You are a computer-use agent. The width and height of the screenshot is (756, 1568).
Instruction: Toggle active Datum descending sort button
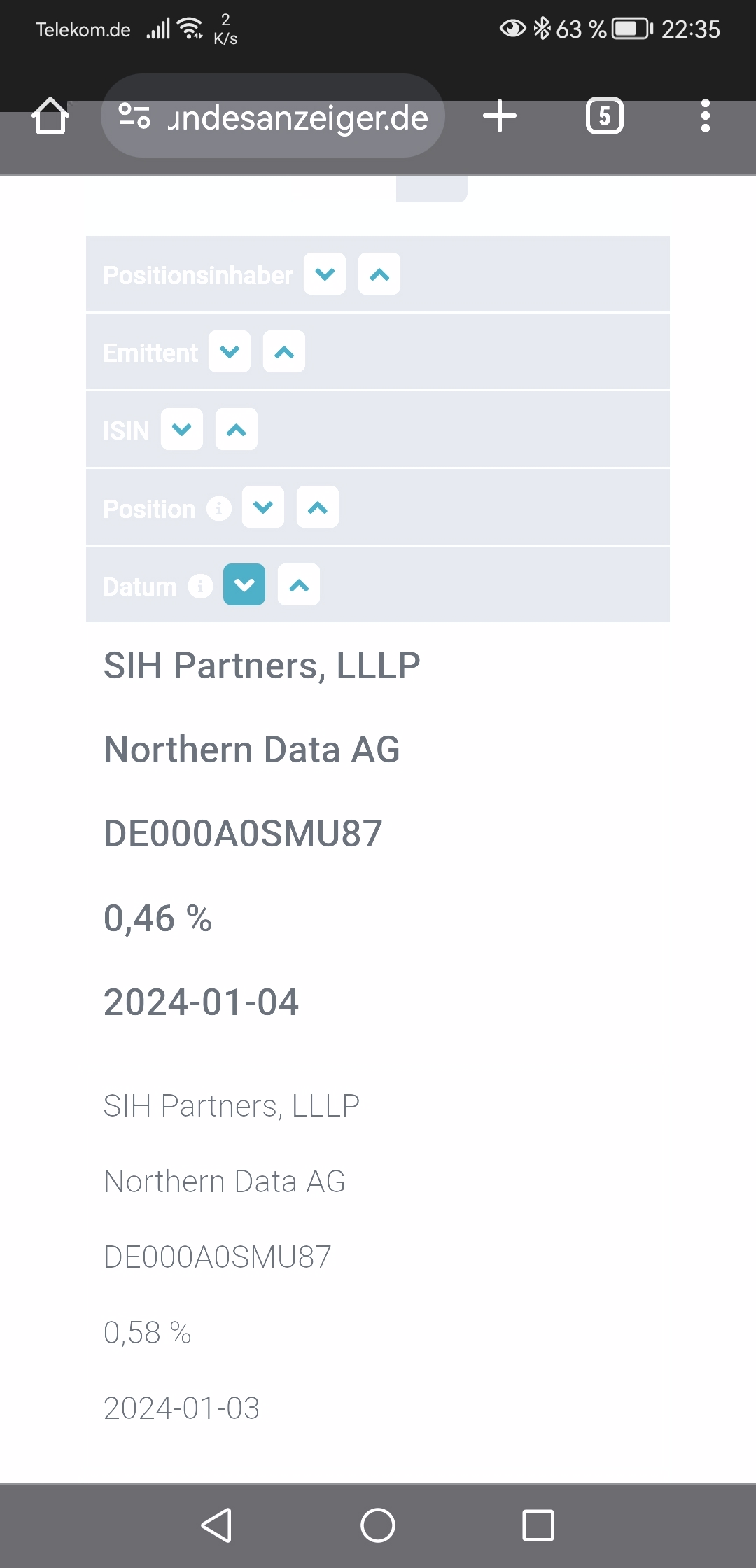244,585
